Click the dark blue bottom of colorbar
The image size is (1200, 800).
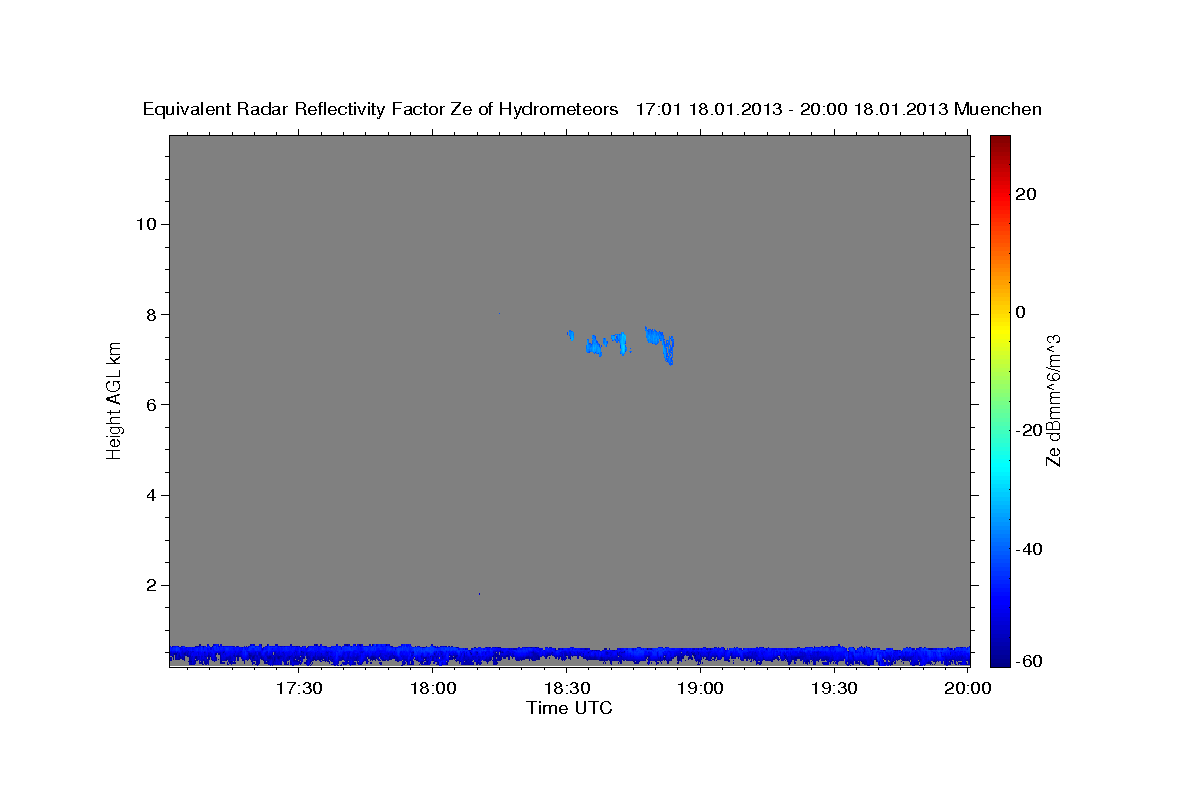coord(999,658)
